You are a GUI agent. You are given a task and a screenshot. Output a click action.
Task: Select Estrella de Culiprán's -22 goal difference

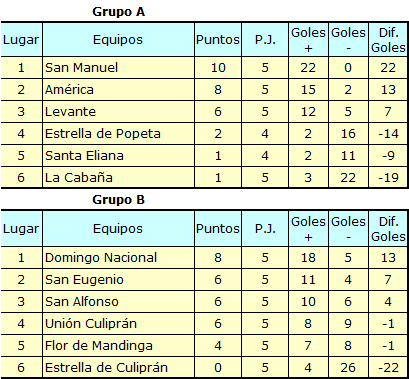click(x=388, y=368)
